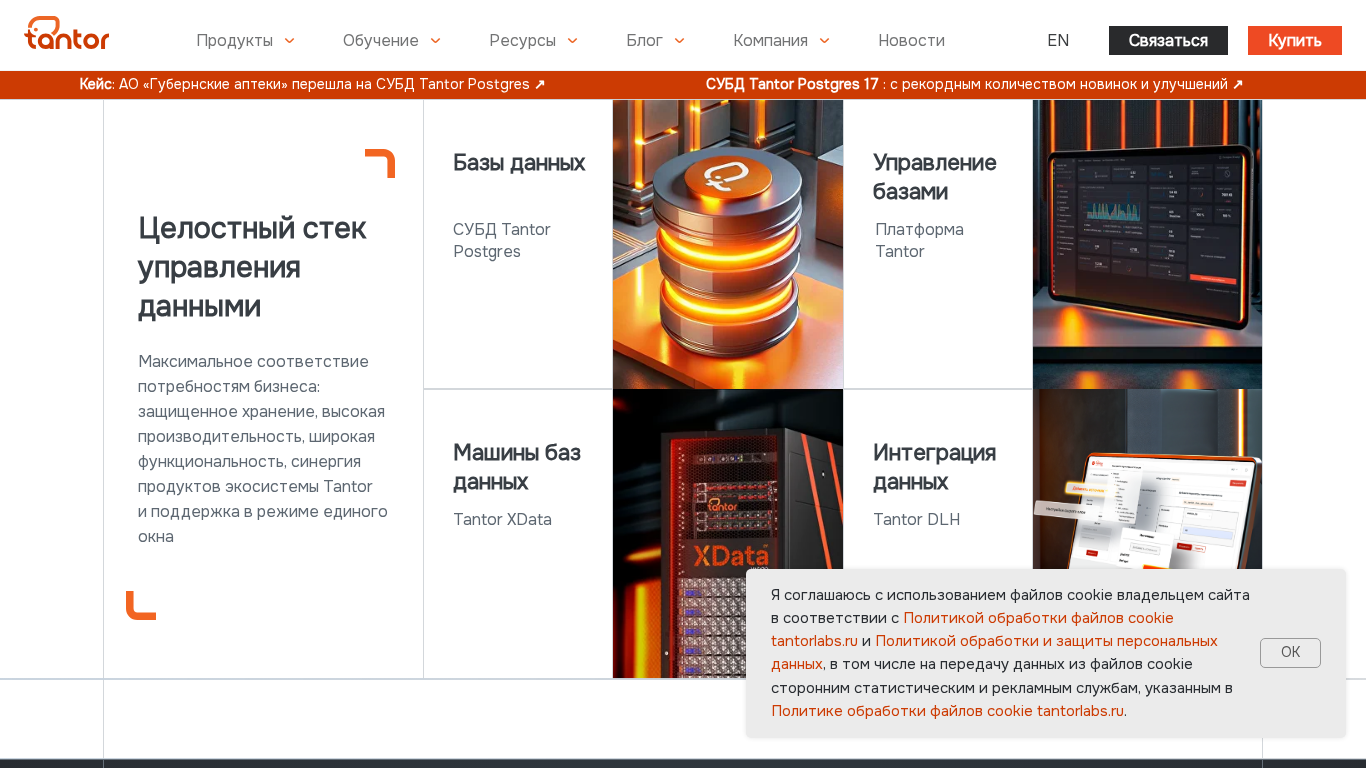Open the Tantor XData product link
The width and height of the screenshot is (1366, 768).
pyautogui.click(x=502, y=519)
